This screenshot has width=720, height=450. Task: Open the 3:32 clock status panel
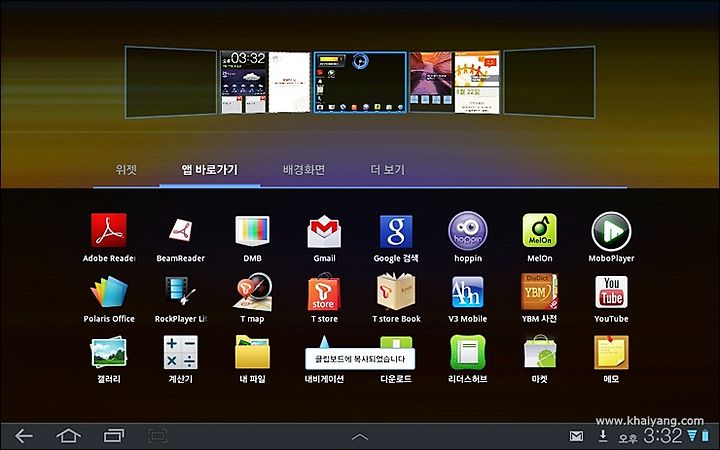pyautogui.click(x=663, y=435)
